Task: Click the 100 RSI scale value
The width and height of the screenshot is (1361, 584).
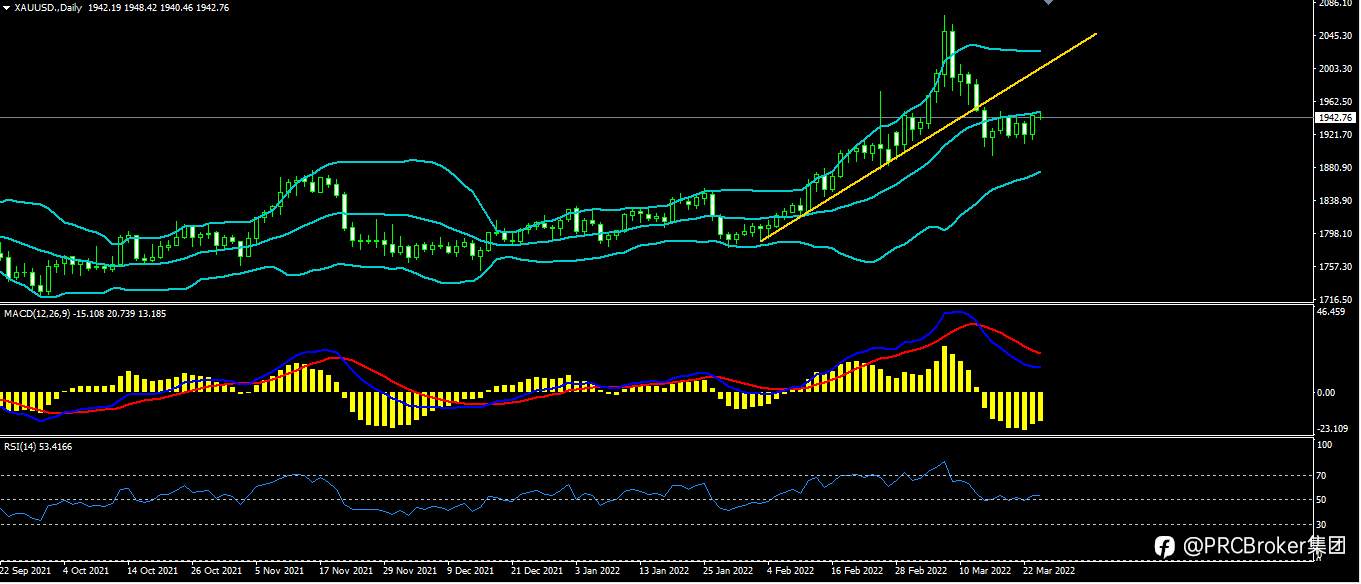Action: (x=1325, y=446)
